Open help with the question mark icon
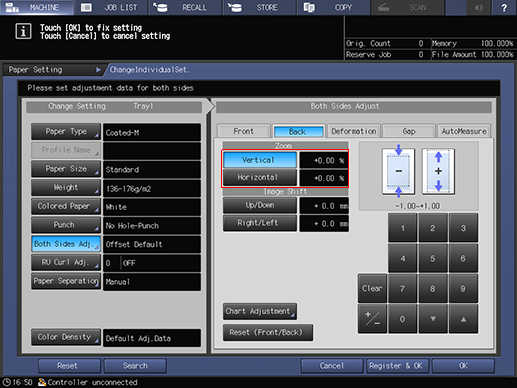The width and height of the screenshot is (517, 388). click(x=504, y=7)
